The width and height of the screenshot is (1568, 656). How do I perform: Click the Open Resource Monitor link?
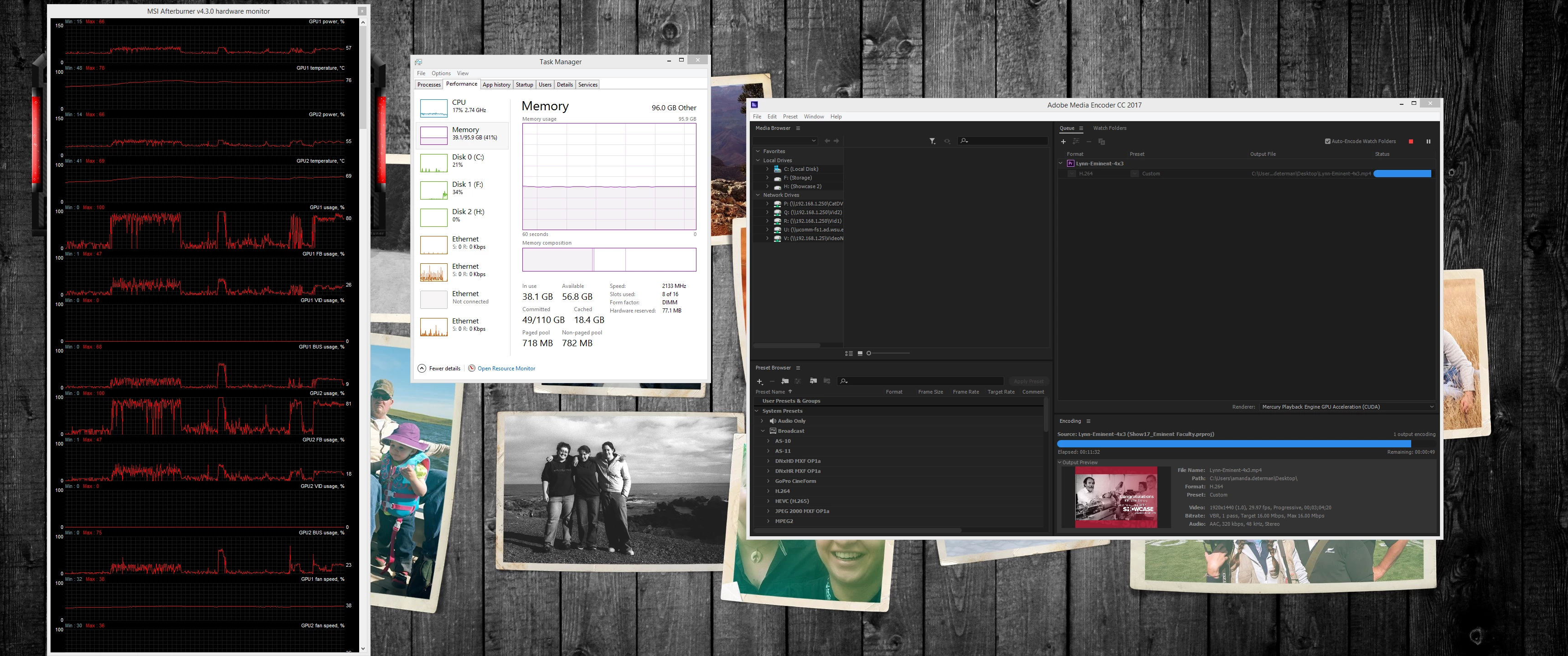click(x=506, y=368)
